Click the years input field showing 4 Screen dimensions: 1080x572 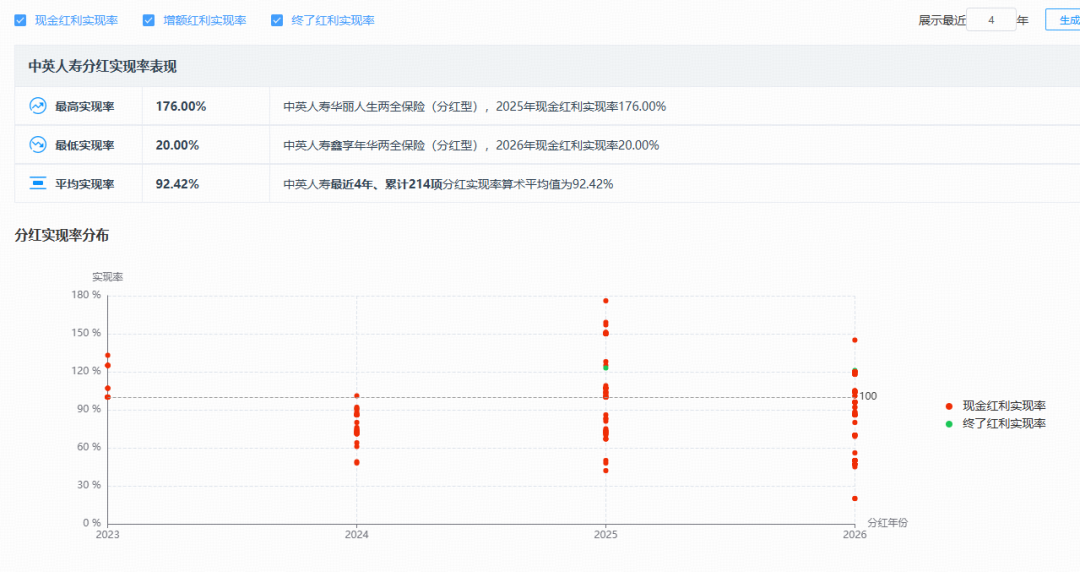[x=991, y=20]
